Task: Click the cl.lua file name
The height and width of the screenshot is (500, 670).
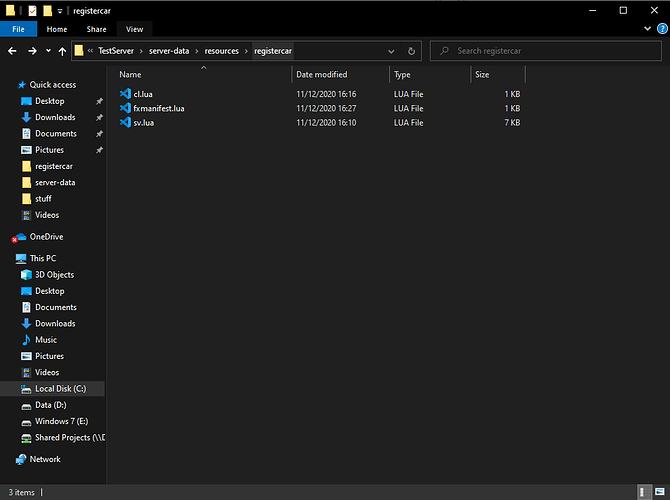Action: (143, 94)
